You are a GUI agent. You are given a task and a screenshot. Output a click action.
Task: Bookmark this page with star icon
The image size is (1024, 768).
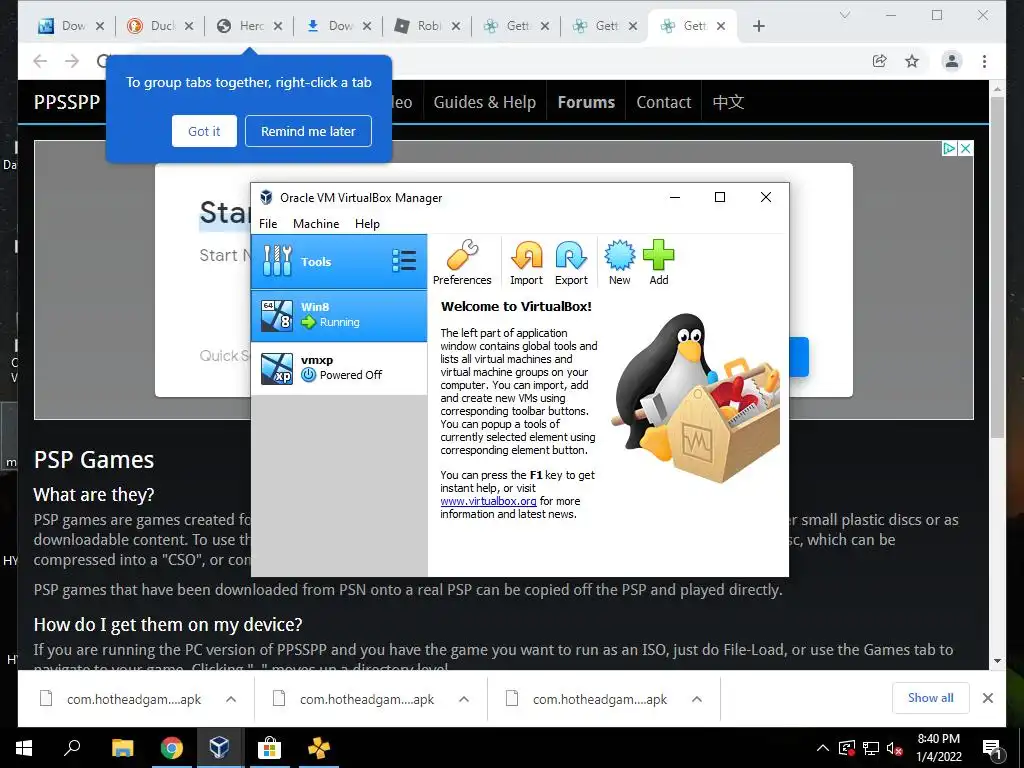[912, 61]
